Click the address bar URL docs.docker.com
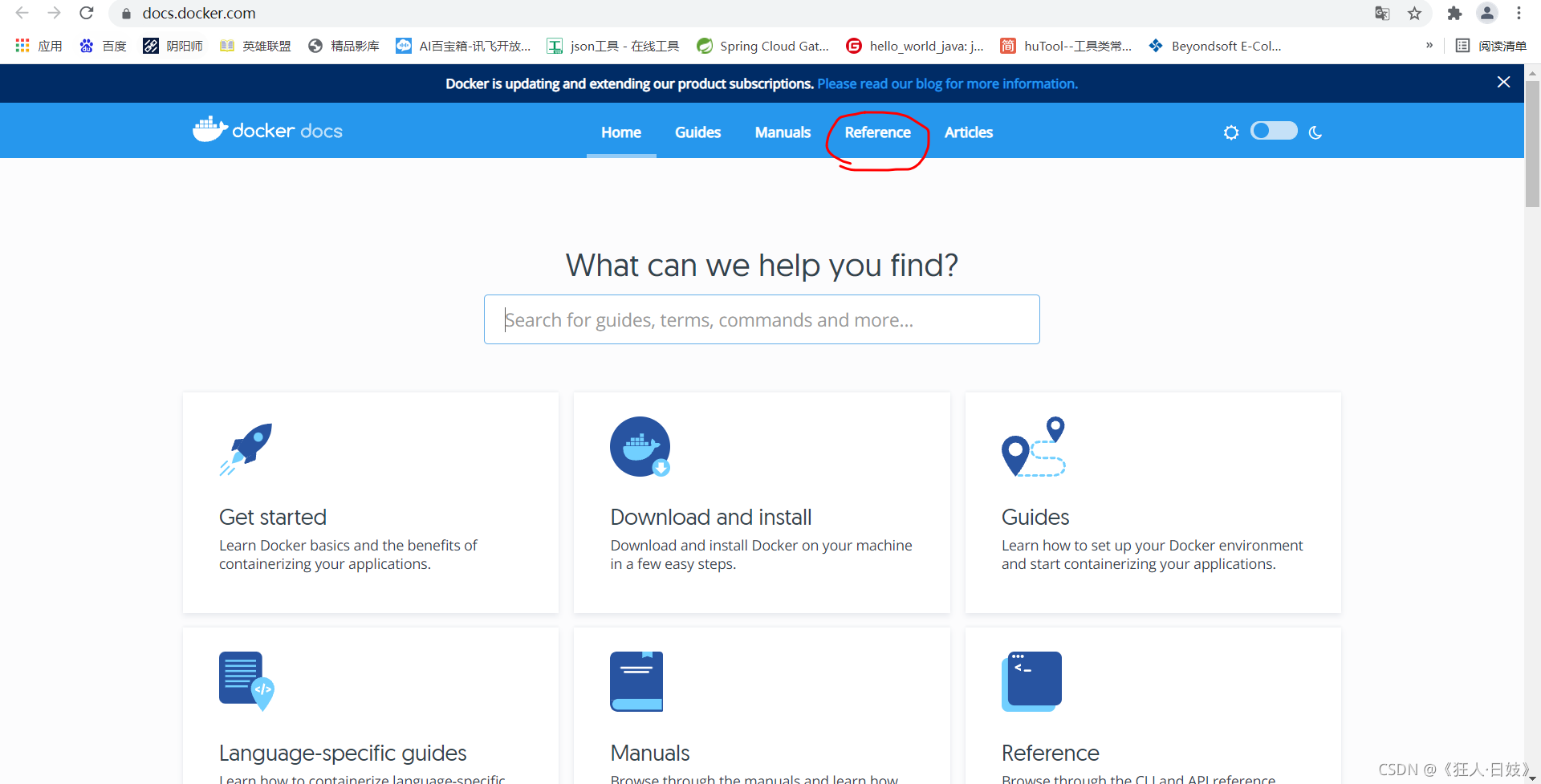This screenshot has width=1541, height=784. click(199, 13)
